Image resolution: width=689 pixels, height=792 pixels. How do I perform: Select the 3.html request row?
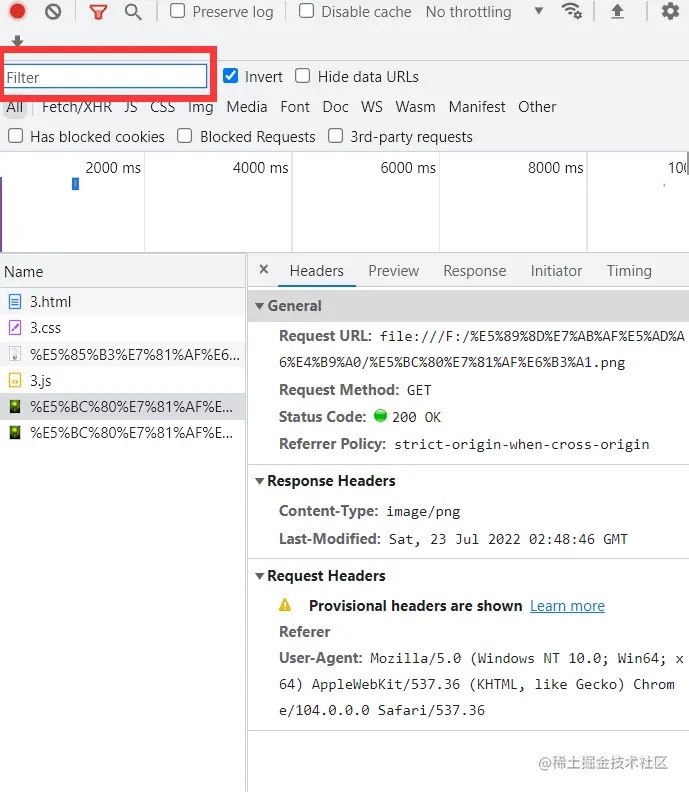point(123,302)
